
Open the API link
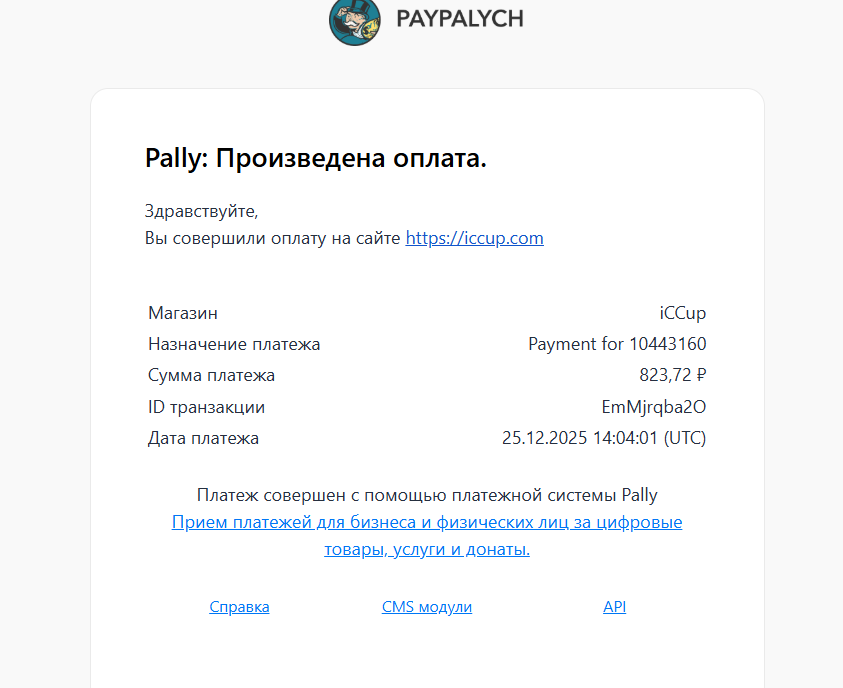(x=614, y=607)
